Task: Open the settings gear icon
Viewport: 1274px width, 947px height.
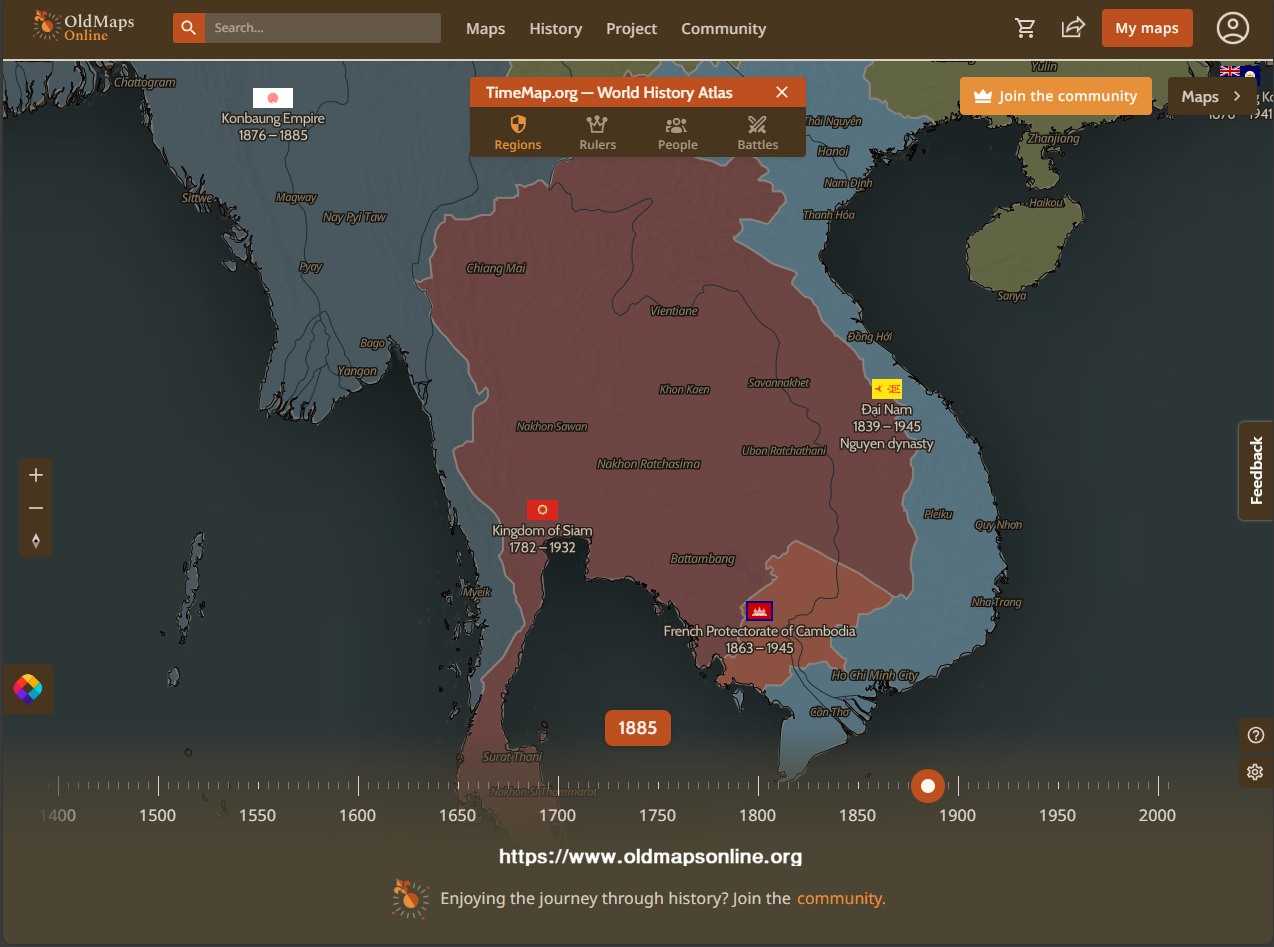Action: [1256, 772]
